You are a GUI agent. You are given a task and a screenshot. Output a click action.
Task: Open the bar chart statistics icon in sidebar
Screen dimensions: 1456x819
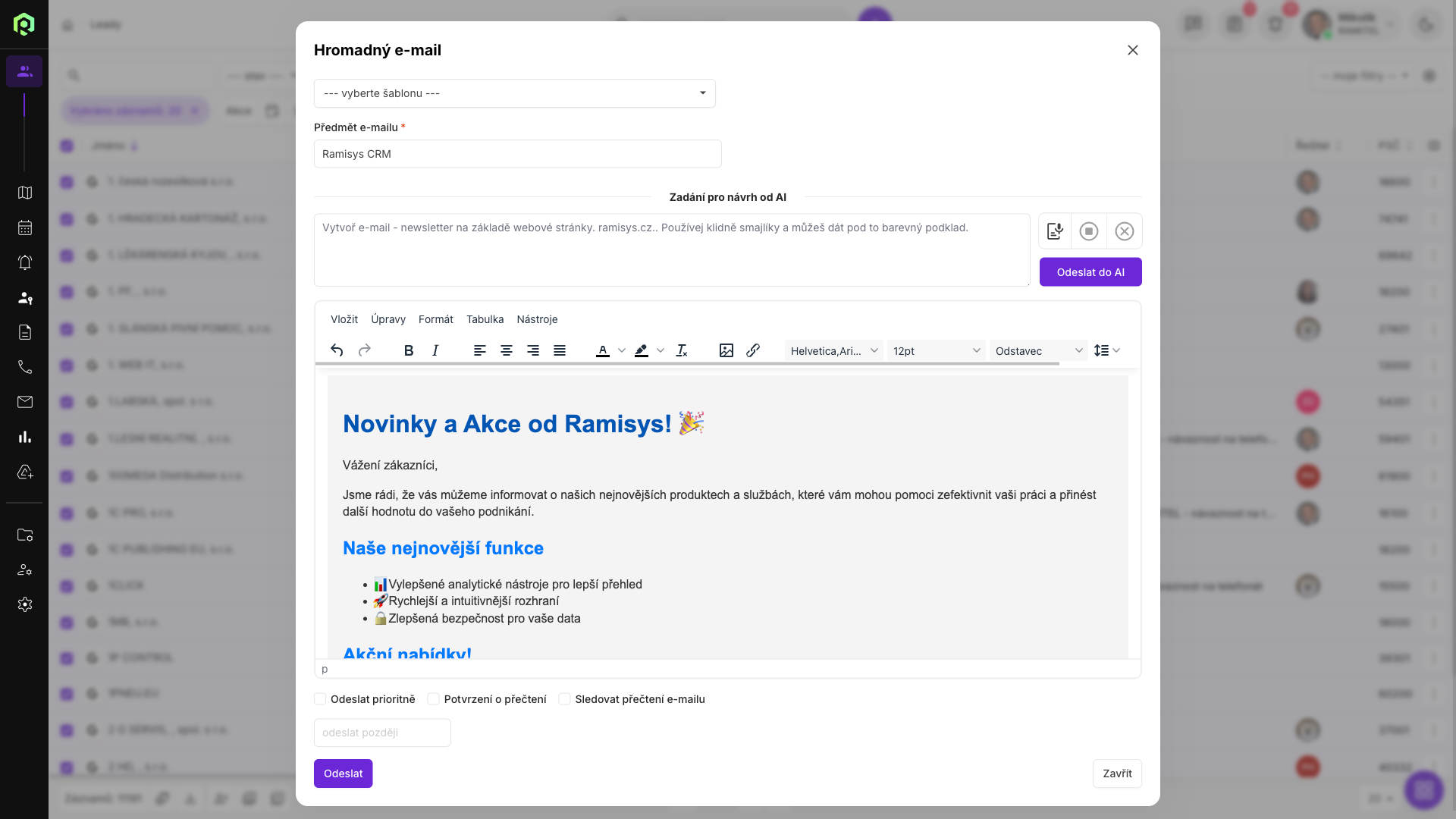tap(25, 437)
